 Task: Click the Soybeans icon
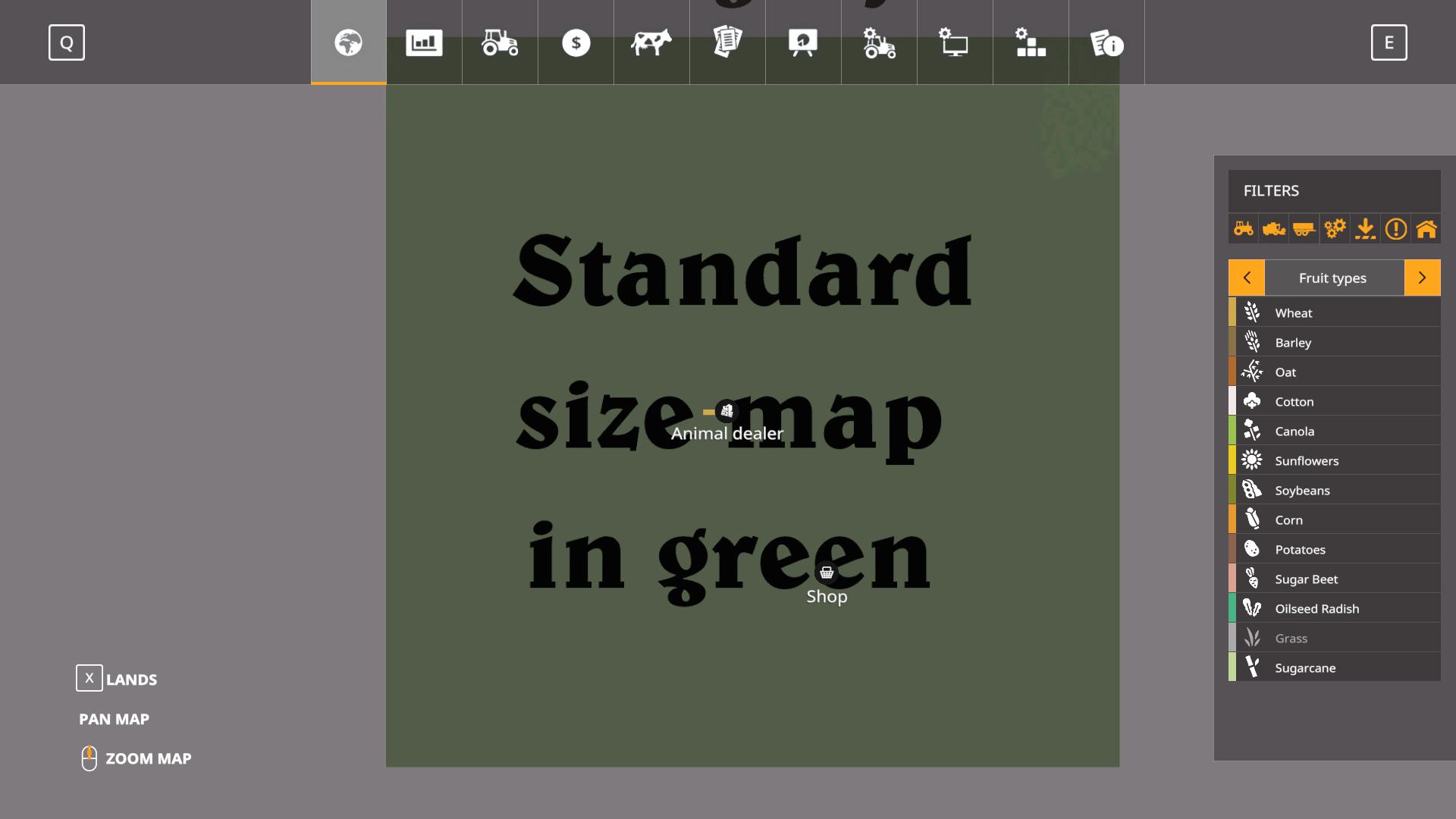1252,490
